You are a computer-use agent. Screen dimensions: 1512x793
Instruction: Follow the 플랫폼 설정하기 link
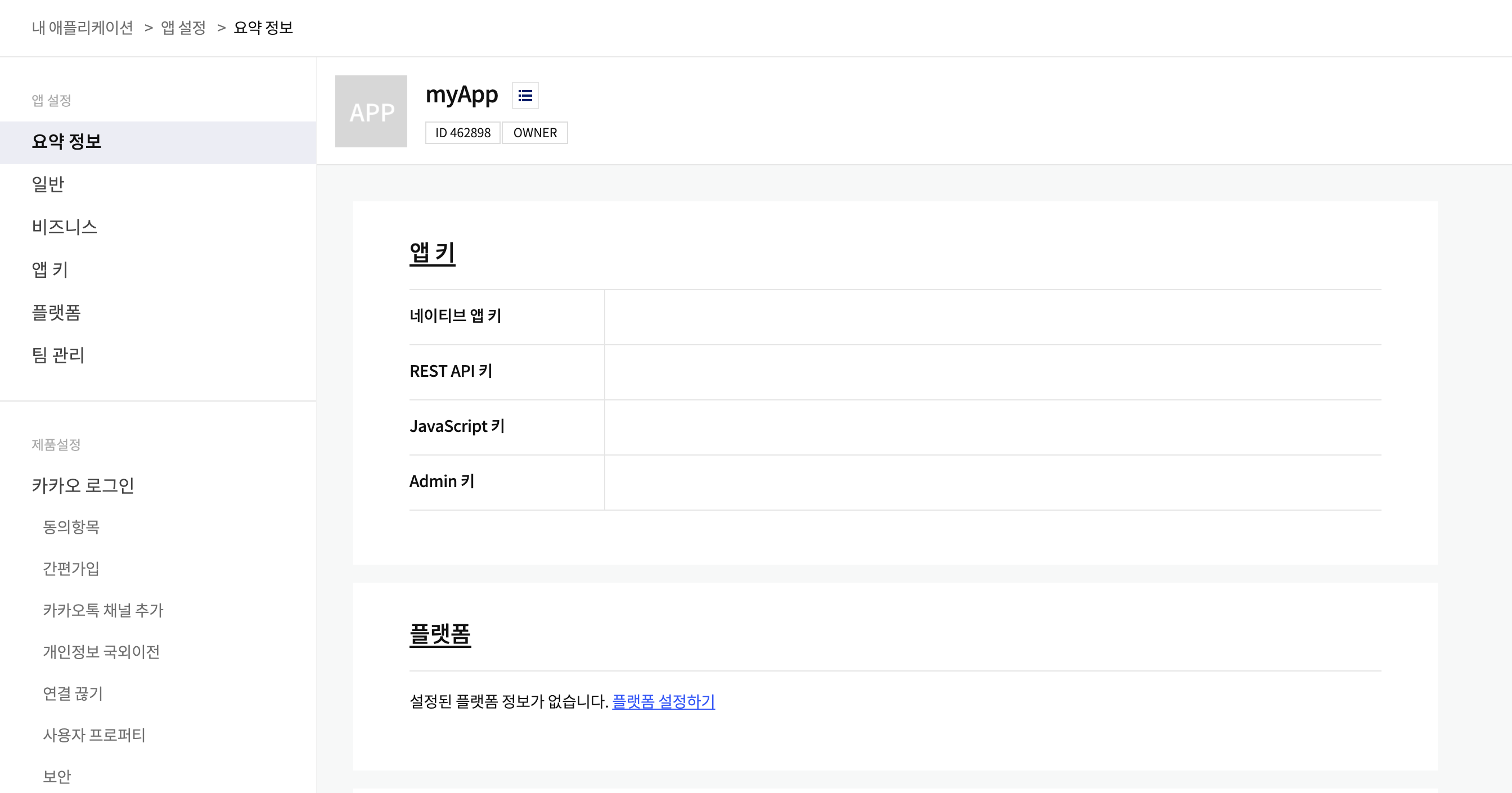point(663,701)
